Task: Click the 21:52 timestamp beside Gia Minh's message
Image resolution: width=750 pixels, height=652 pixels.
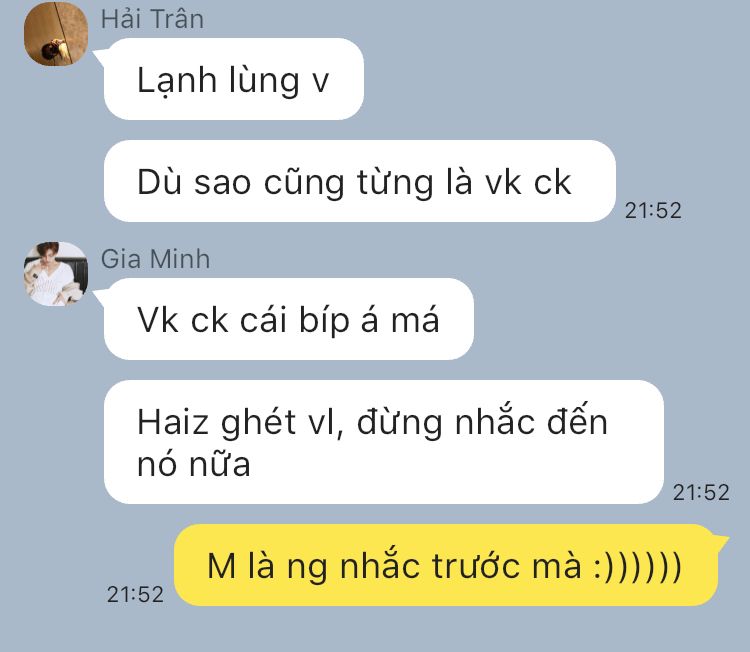Action: tap(701, 492)
